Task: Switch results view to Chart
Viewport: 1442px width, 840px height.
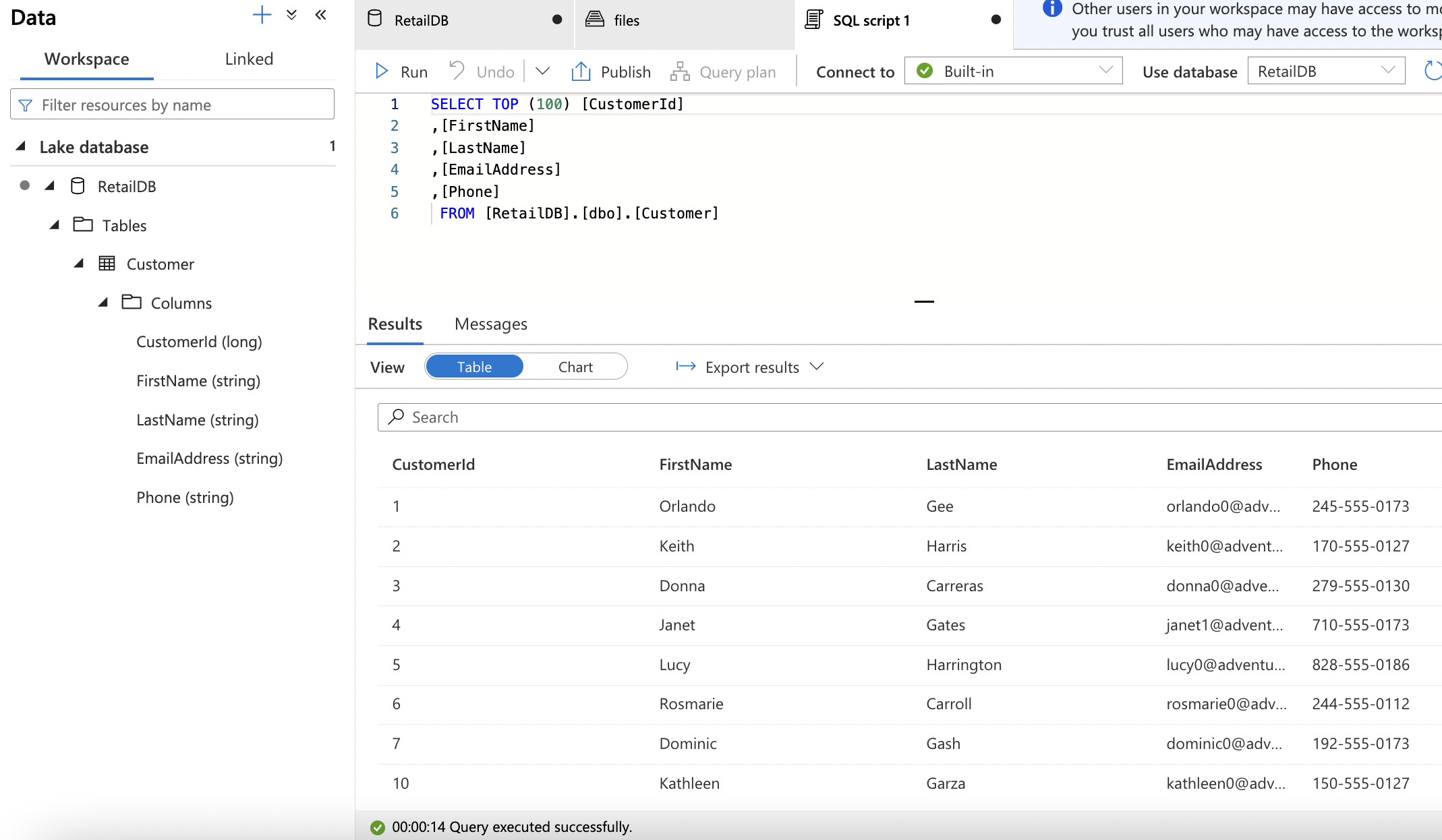Action: [x=575, y=367]
